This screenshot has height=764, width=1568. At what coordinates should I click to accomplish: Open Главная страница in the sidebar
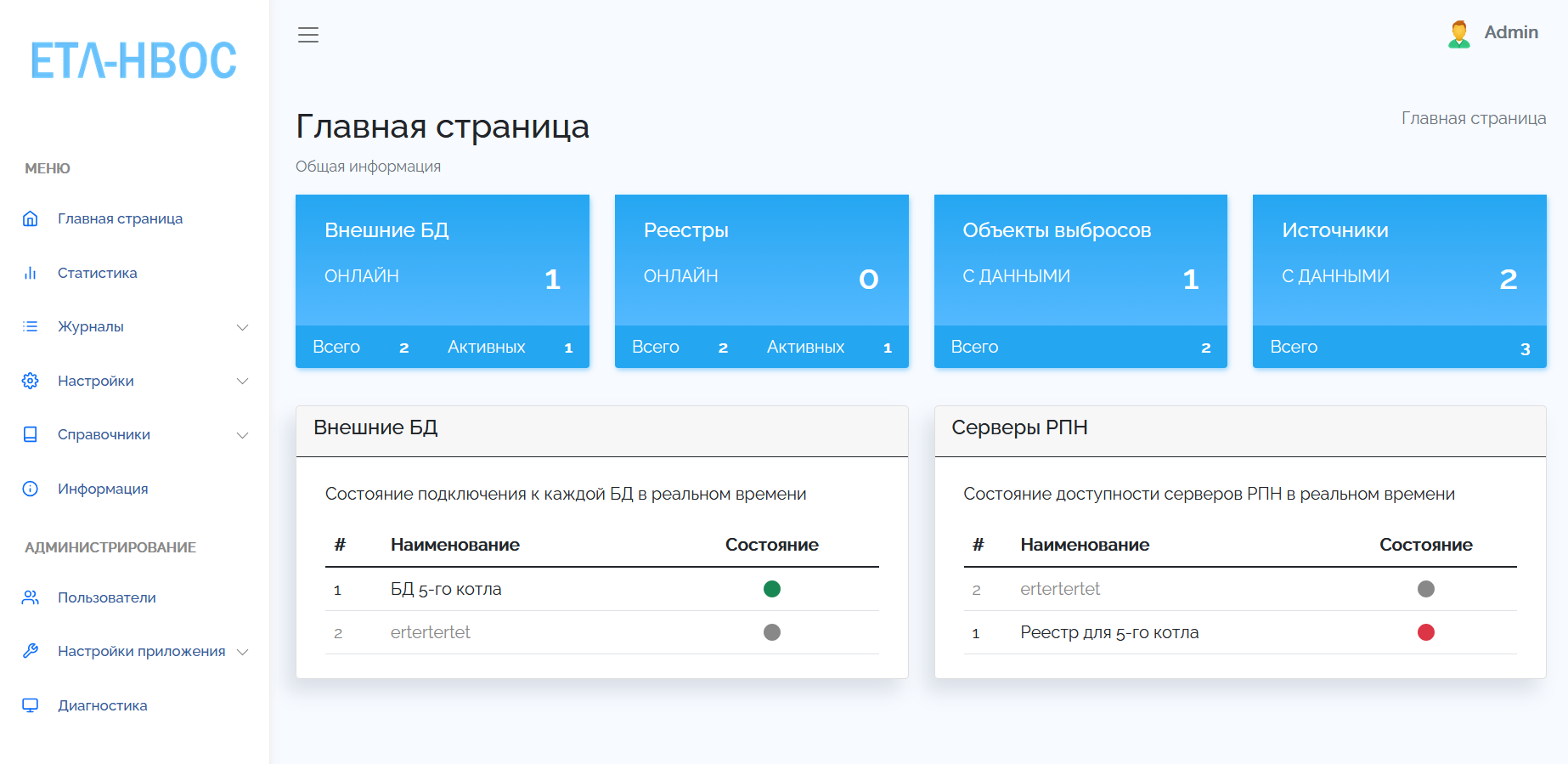click(x=120, y=218)
